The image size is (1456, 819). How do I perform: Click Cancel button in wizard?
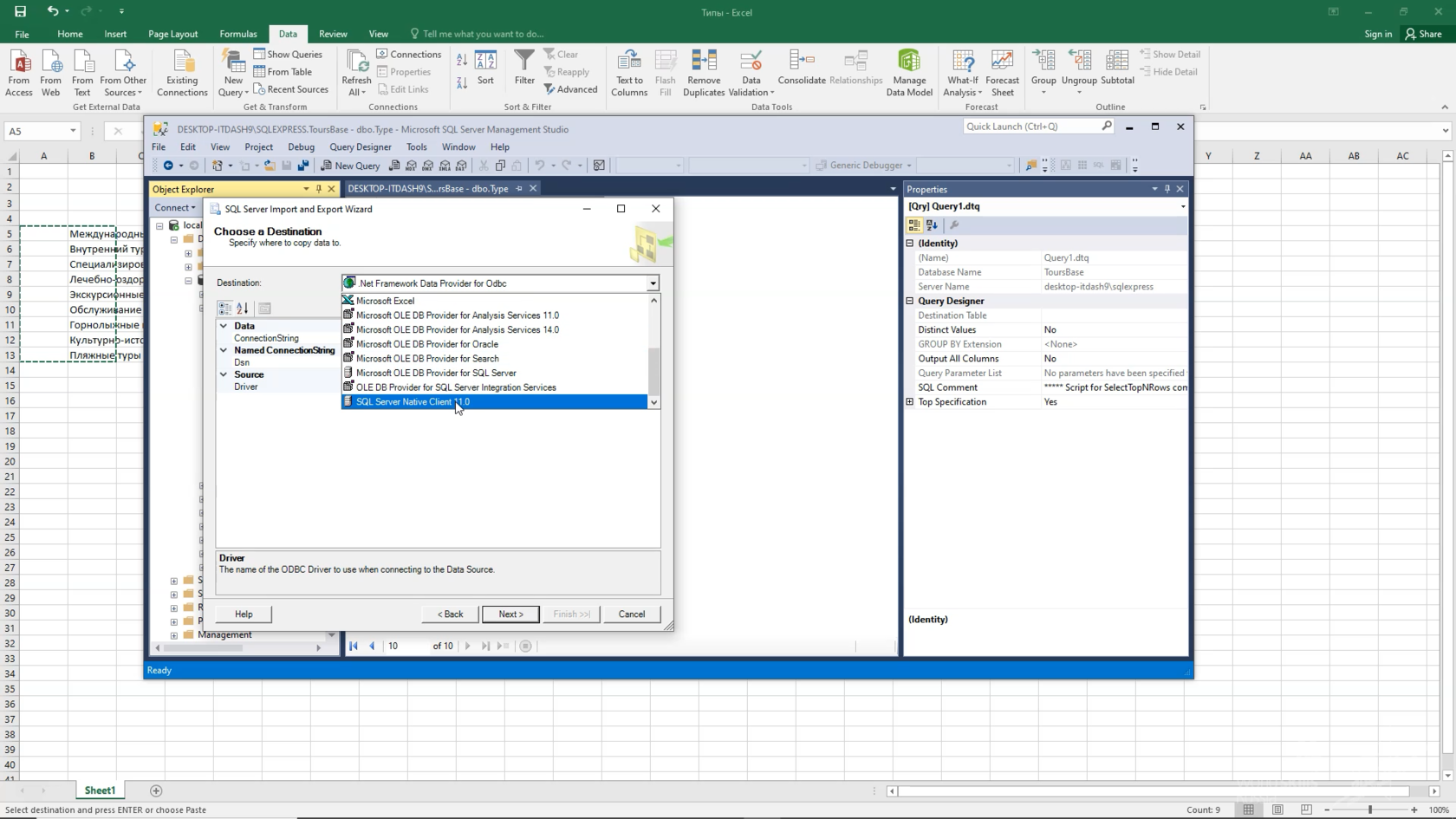(632, 614)
